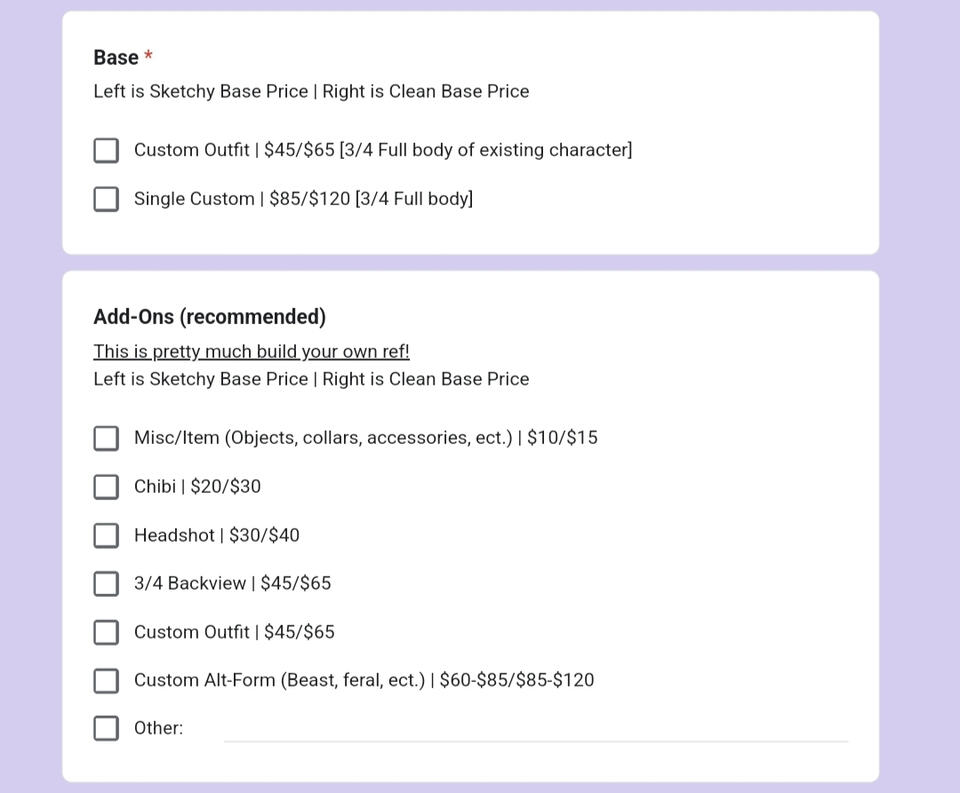Tick the Single Custom $85/$120 checkbox
This screenshot has width=960, height=793.
[x=106, y=199]
